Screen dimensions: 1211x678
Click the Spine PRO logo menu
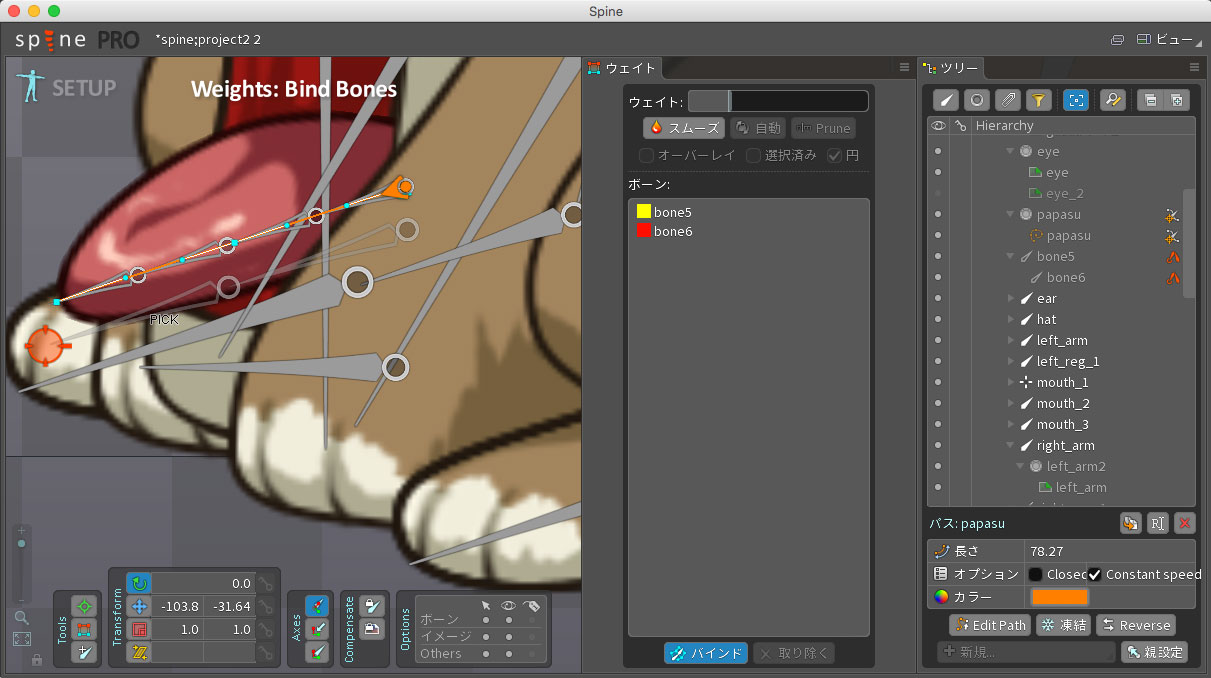pos(76,40)
